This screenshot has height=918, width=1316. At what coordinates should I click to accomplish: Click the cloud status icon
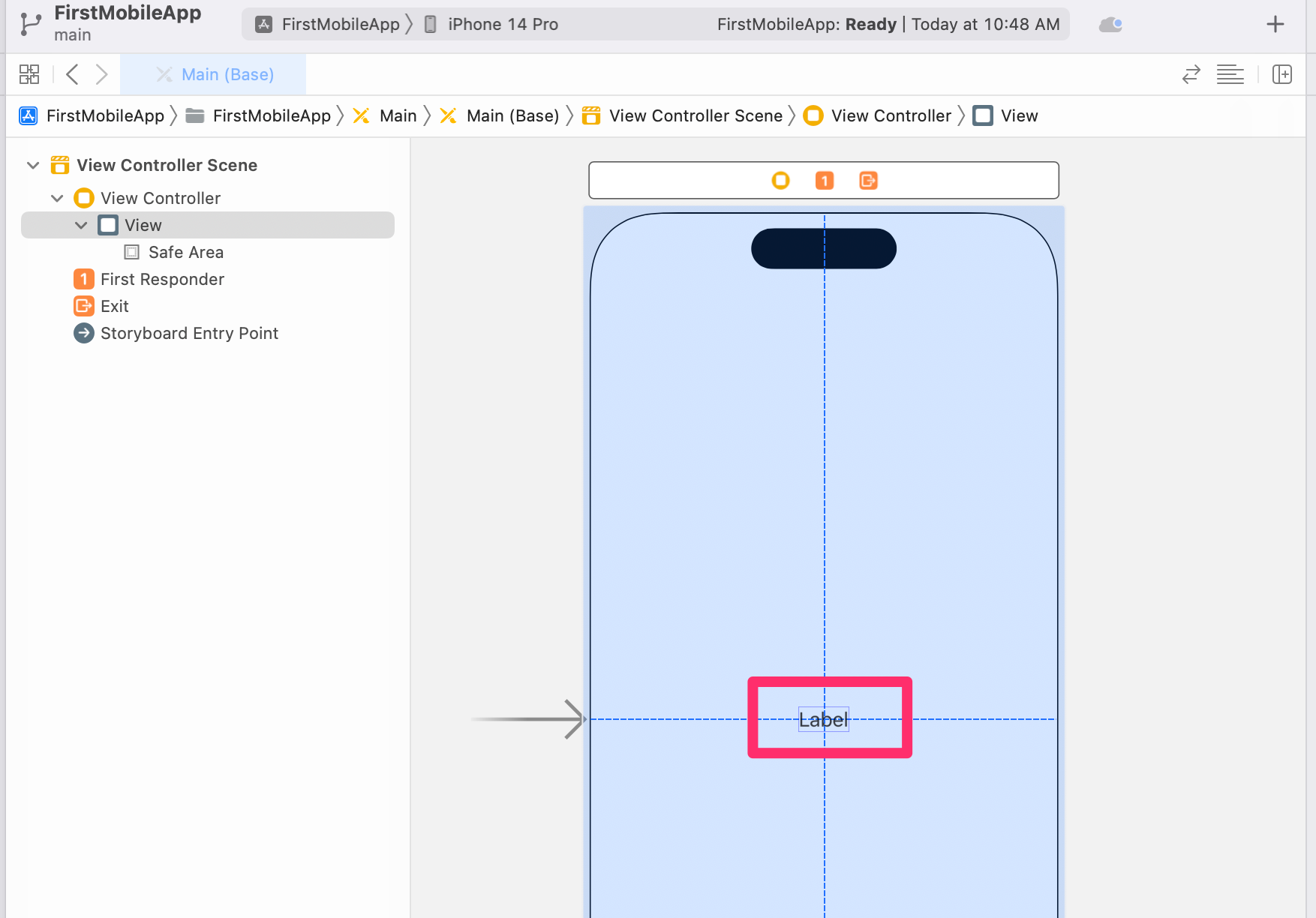[x=1110, y=25]
